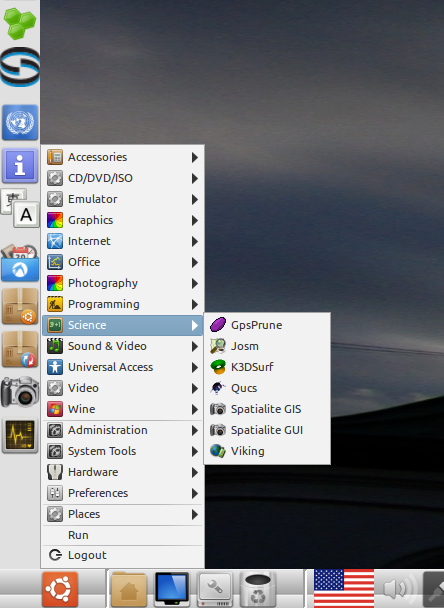Image resolution: width=444 pixels, height=608 pixels.
Task: Click the Programming construction icon
Action: (55, 304)
